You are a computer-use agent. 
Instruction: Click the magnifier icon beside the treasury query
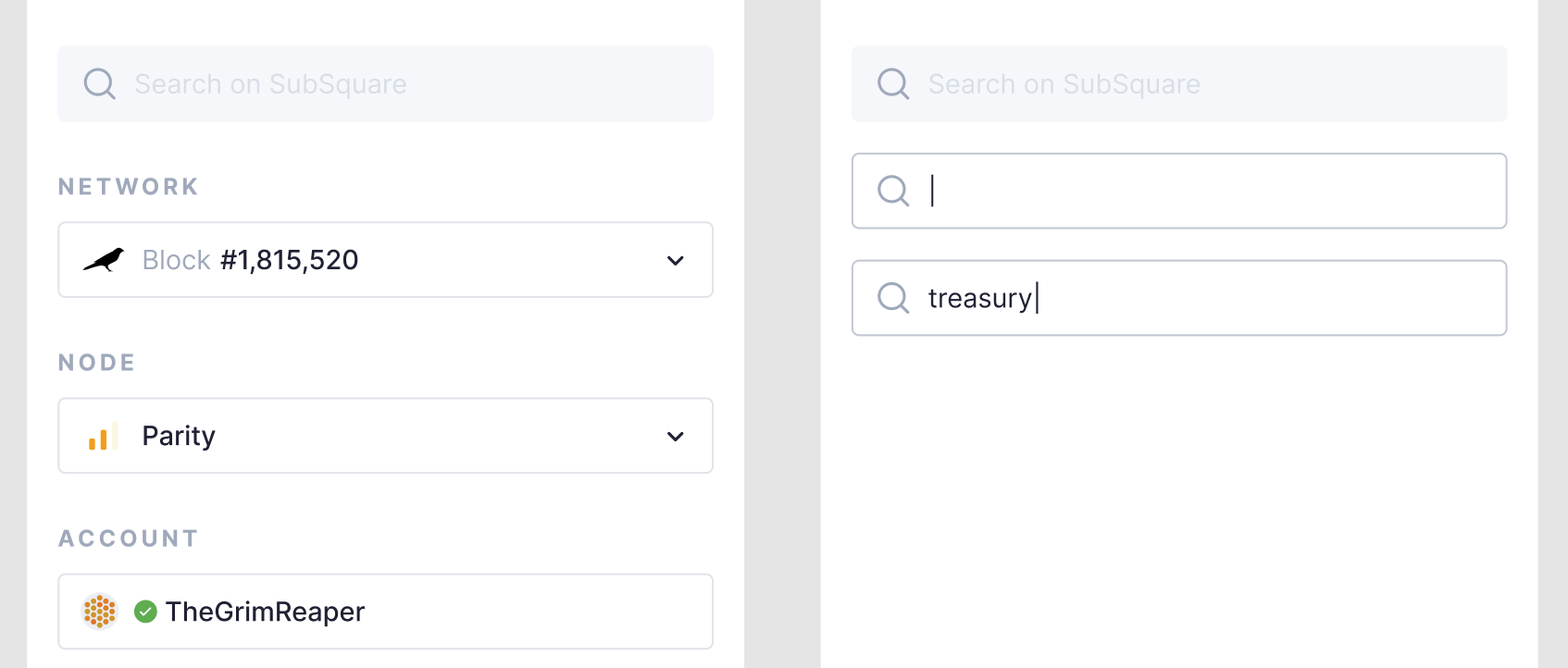pos(893,298)
